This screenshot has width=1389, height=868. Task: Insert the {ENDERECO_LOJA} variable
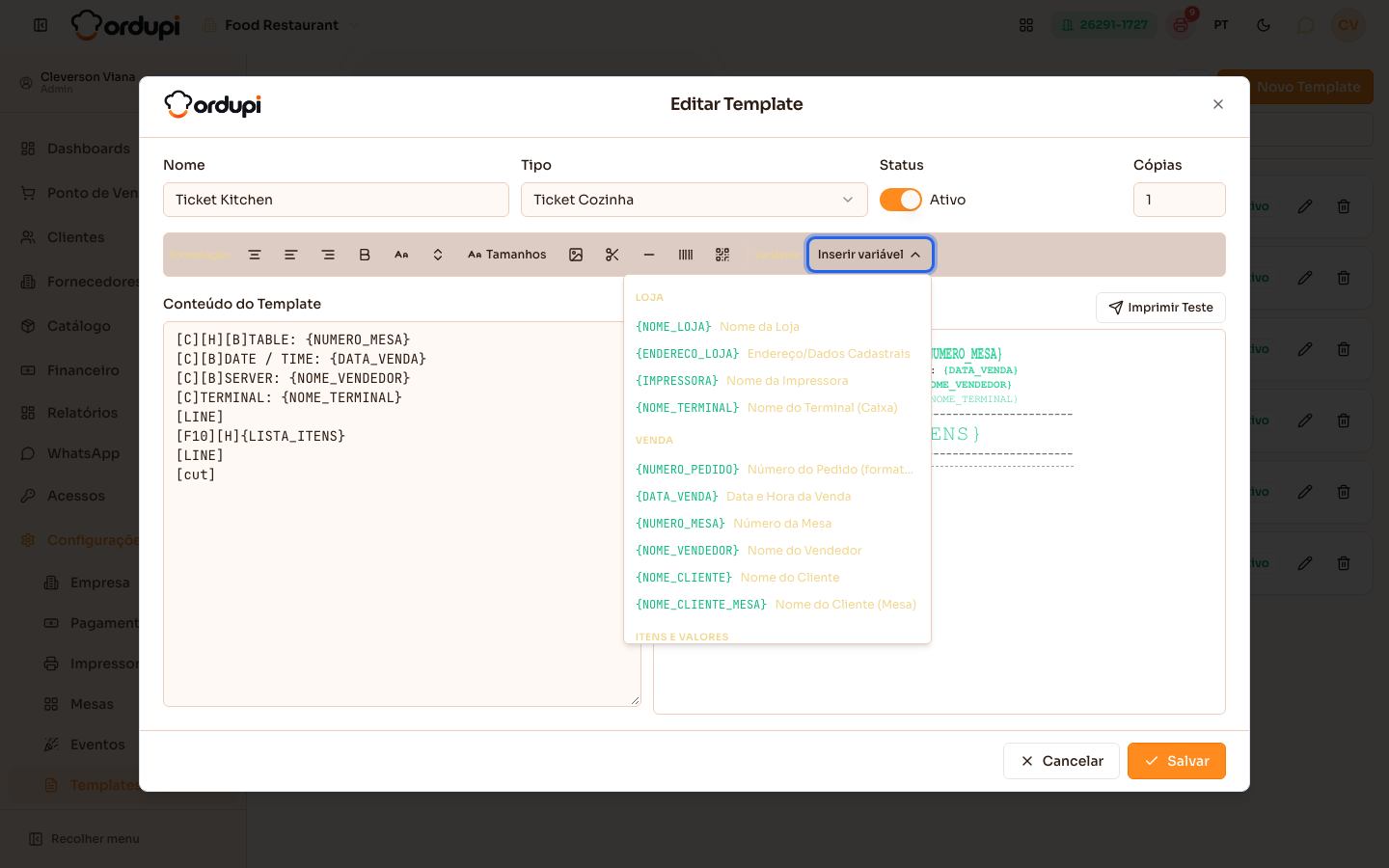pos(777,354)
